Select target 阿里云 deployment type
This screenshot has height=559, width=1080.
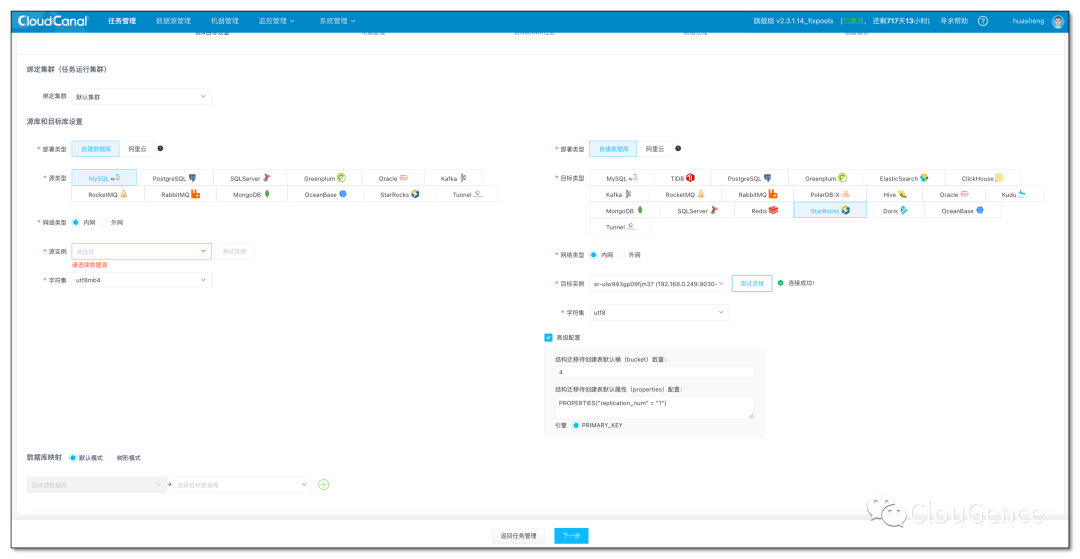click(x=654, y=149)
